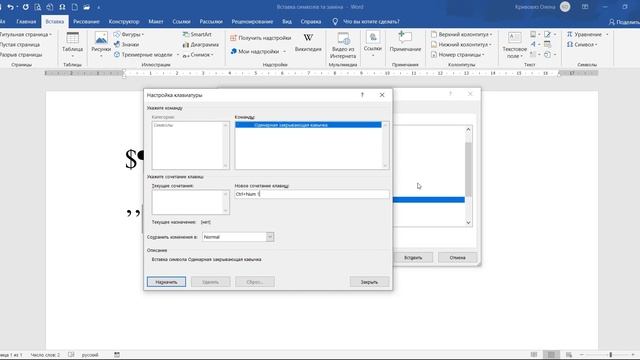The height and width of the screenshot is (360, 640).
Task: Open the Снимок screenshot tool
Action: [198, 55]
